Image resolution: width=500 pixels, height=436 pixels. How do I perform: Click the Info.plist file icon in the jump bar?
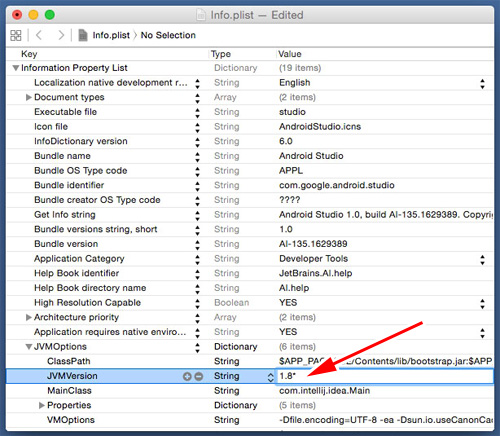tap(83, 35)
